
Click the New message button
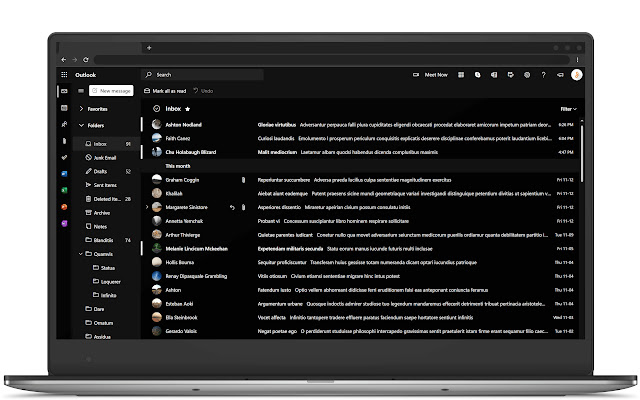pyautogui.click(x=111, y=91)
